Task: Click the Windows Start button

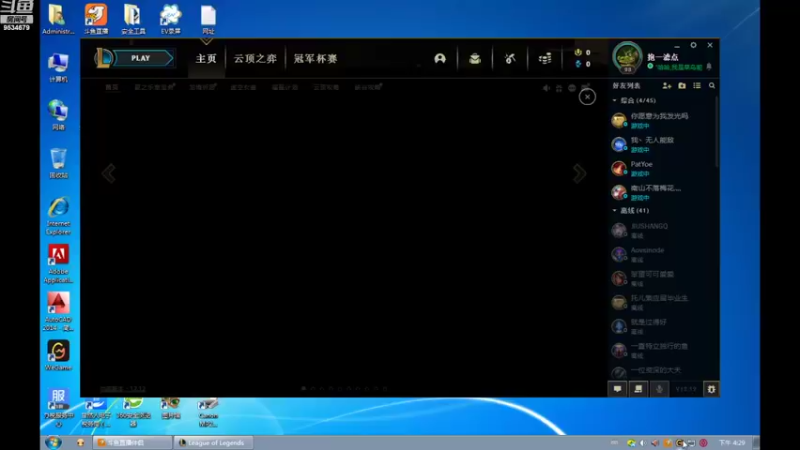Action: coord(53,442)
